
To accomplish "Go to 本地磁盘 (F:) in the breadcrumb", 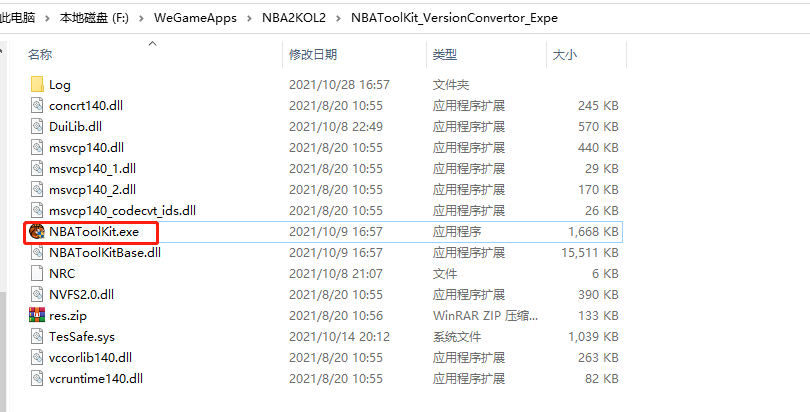I will (94, 18).
